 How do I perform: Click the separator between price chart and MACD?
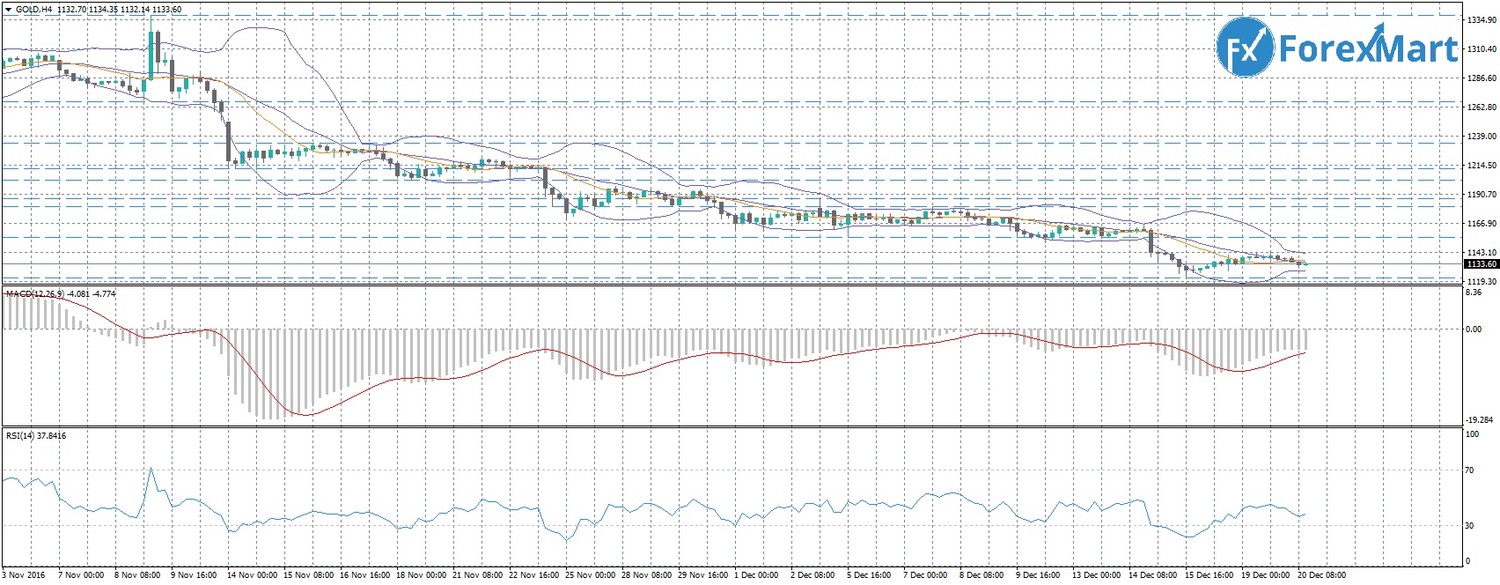click(x=730, y=285)
